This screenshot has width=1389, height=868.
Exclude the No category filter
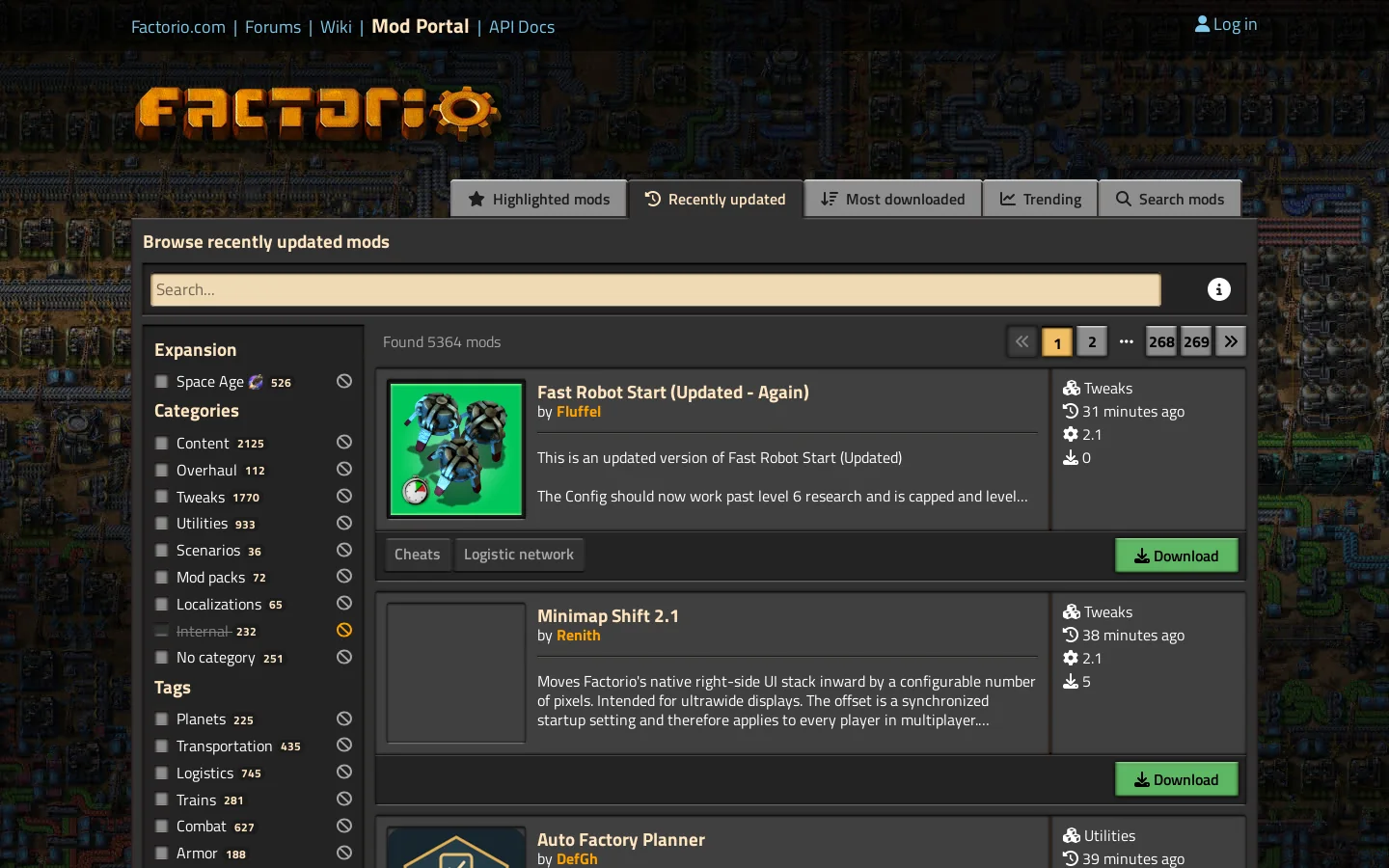point(344,658)
